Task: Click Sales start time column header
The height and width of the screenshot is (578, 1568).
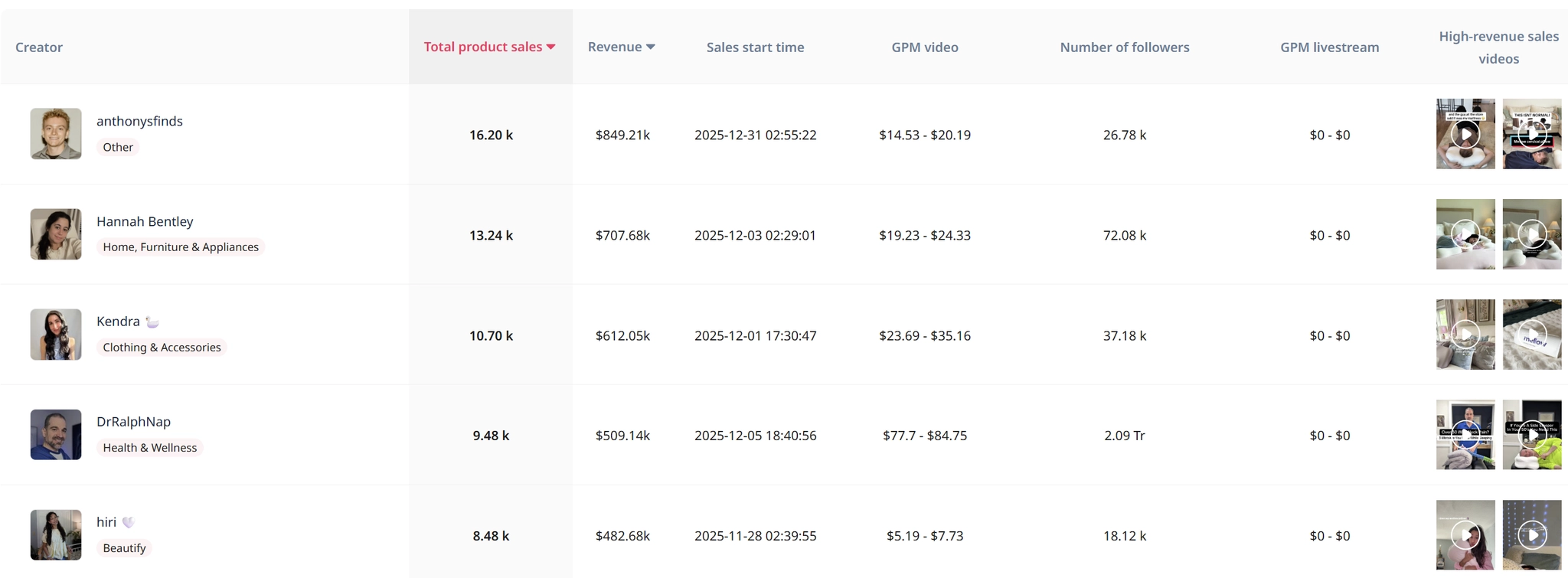Action: click(x=755, y=47)
